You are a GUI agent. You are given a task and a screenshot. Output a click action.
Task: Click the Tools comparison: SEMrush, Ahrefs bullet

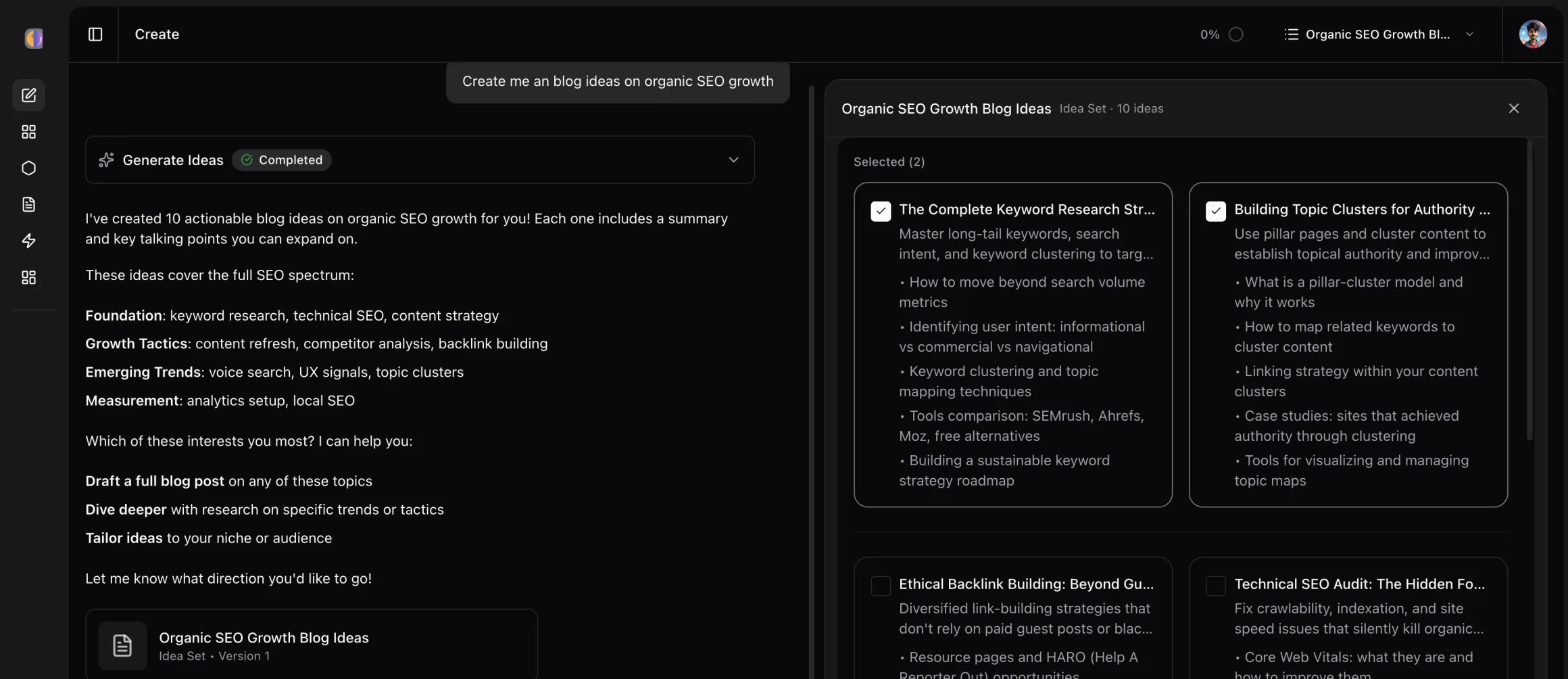coord(1021,426)
